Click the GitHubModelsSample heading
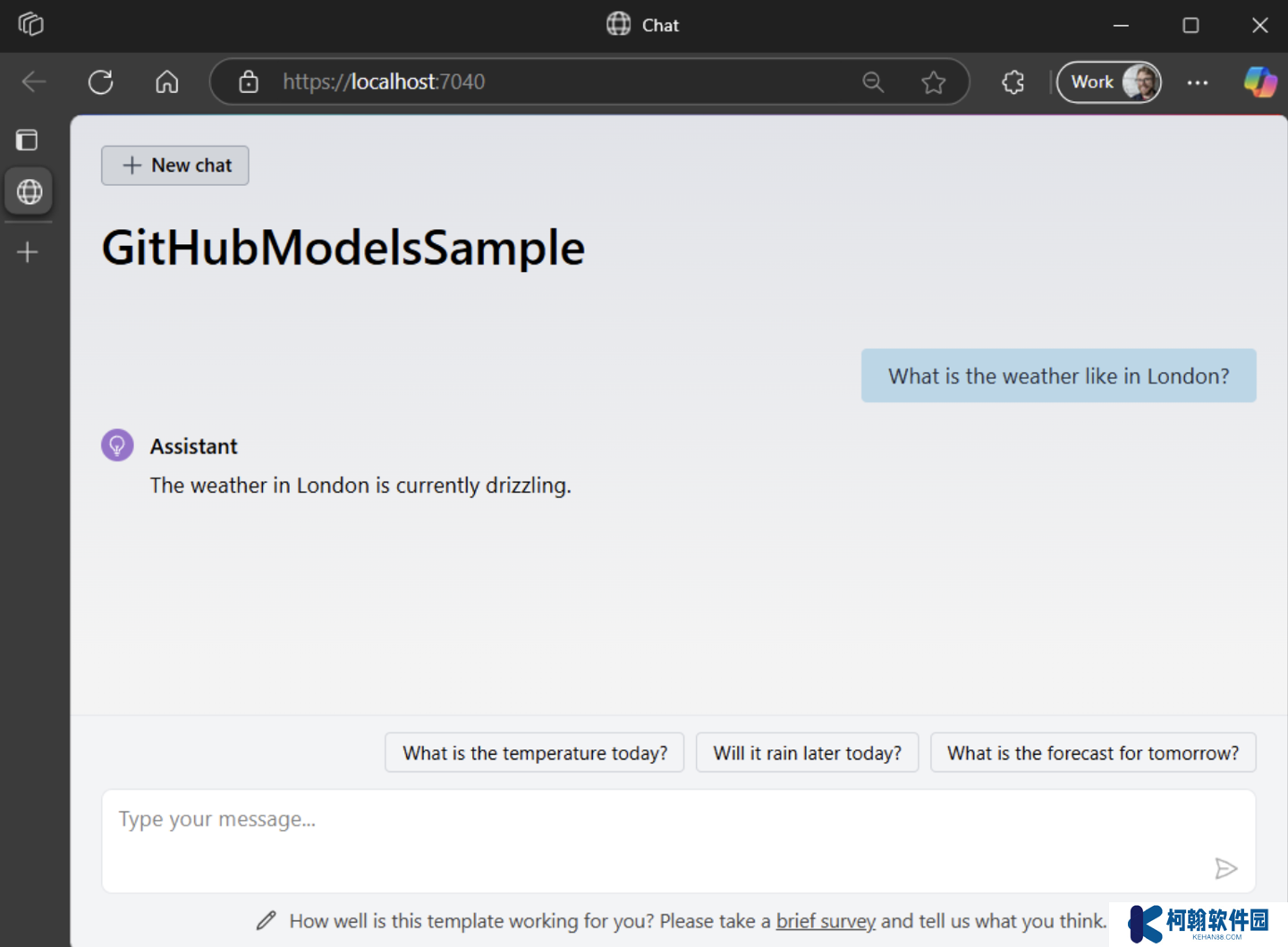The height and width of the screenshot is (947, 1288). point(343,248)
